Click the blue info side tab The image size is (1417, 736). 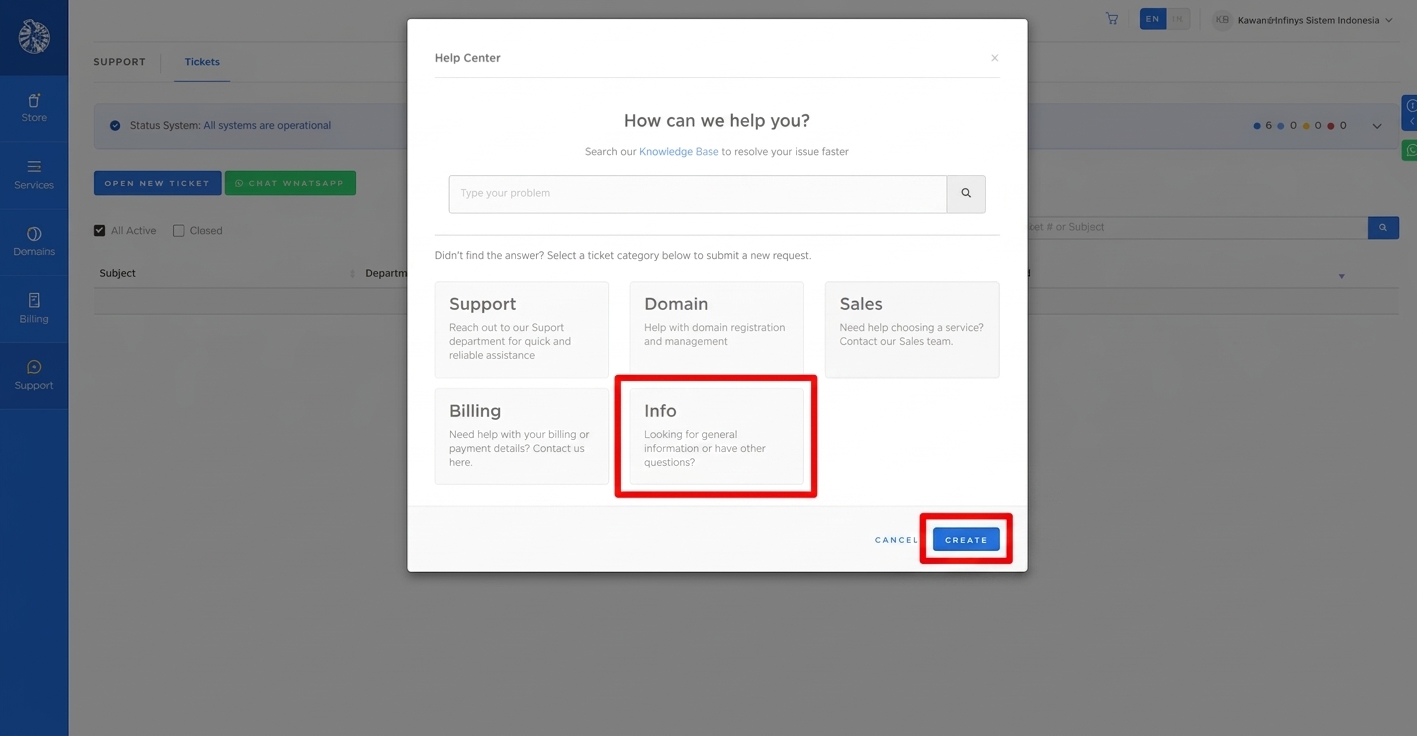1410,113
